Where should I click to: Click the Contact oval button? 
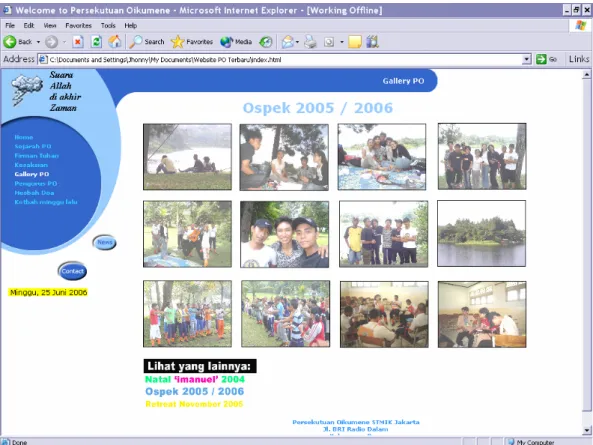coord(72,271)
